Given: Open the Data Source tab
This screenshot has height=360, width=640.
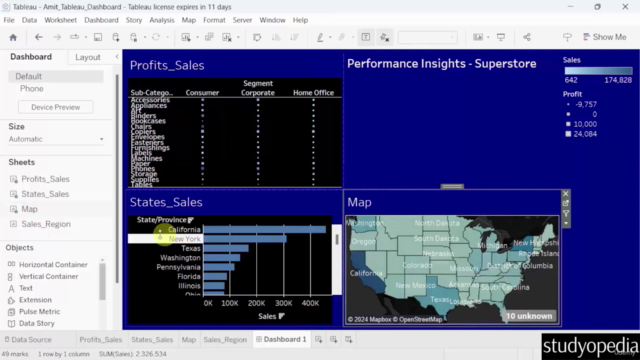Looking at the screenshot, I should pyautogui.click(x=28, y=340).
